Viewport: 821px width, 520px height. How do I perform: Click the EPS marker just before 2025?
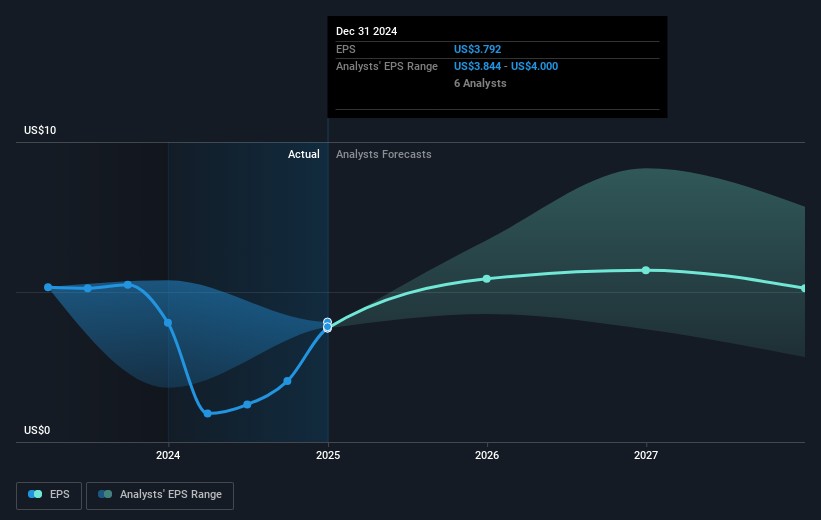(287, 381)
